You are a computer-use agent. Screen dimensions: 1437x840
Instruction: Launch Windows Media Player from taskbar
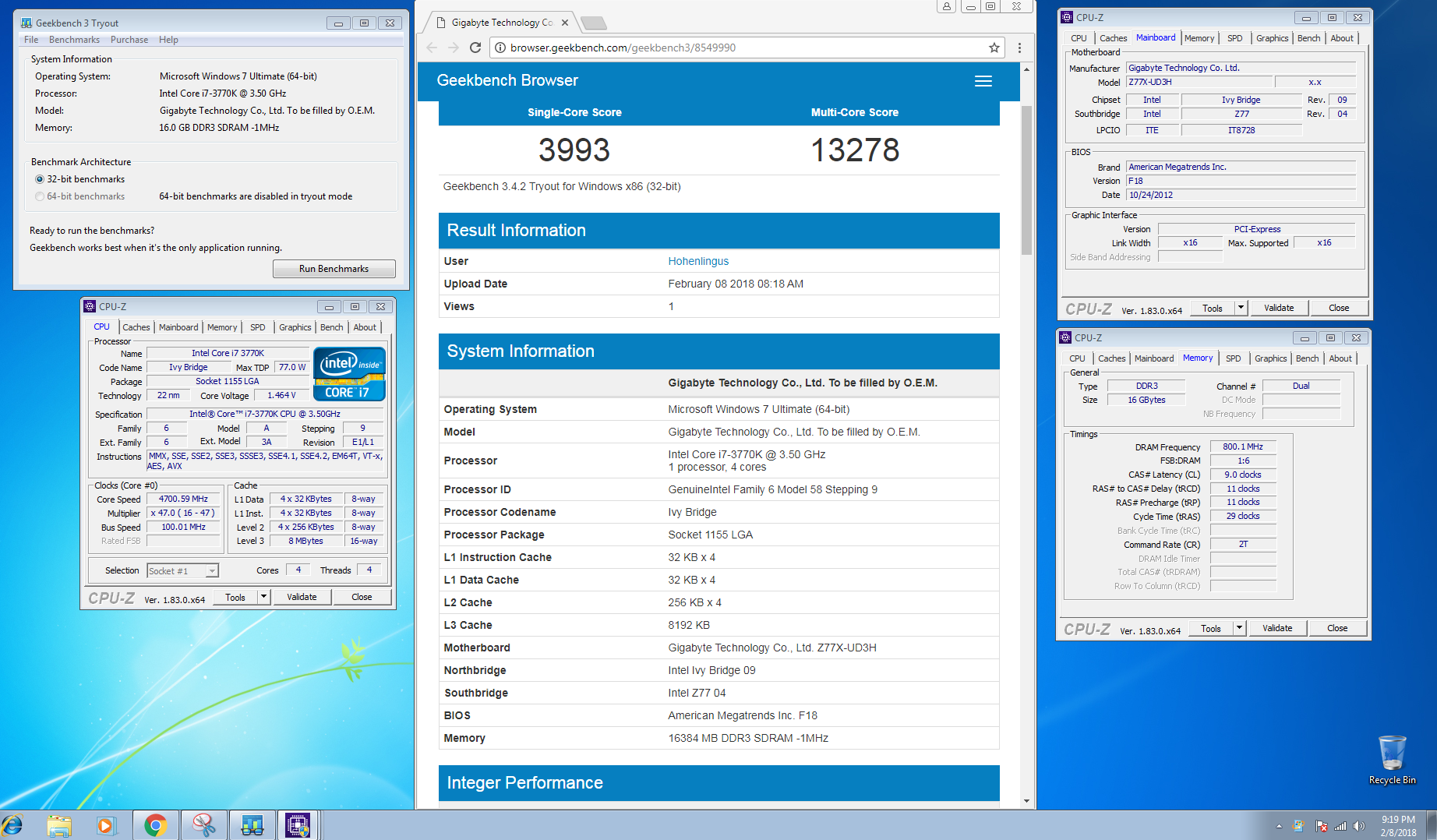106,825
